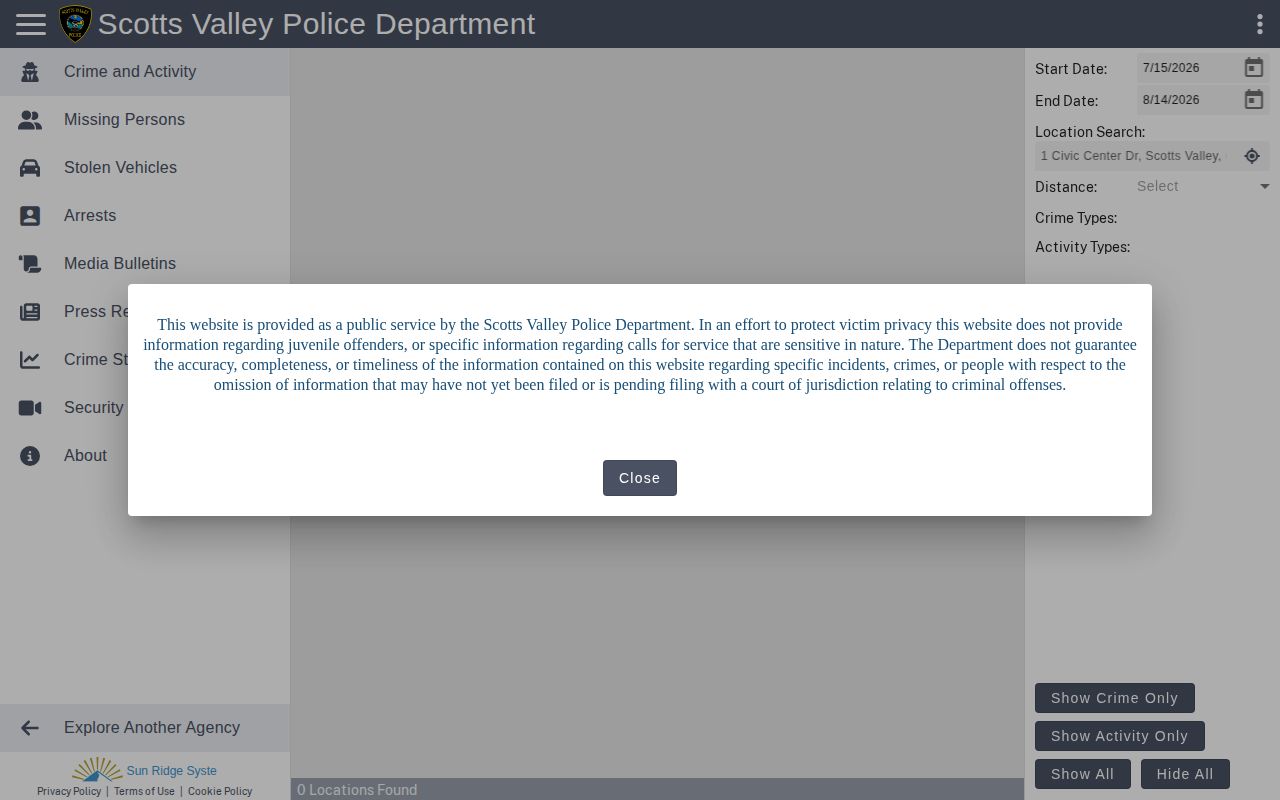Viewport: 1280px width, 800px height.
Task: Open the Arrests menu item
Action: tap(145, 216)
